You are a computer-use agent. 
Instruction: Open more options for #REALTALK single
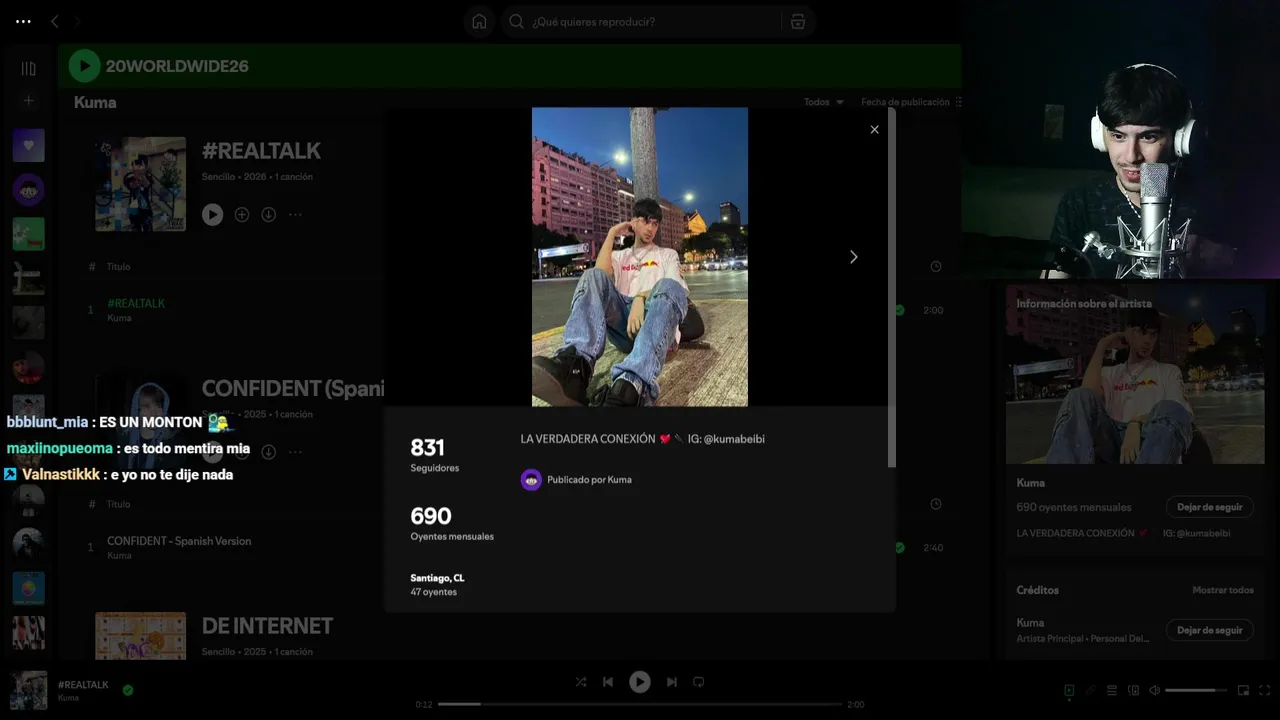pyautogui.click(x=295, y=214)
